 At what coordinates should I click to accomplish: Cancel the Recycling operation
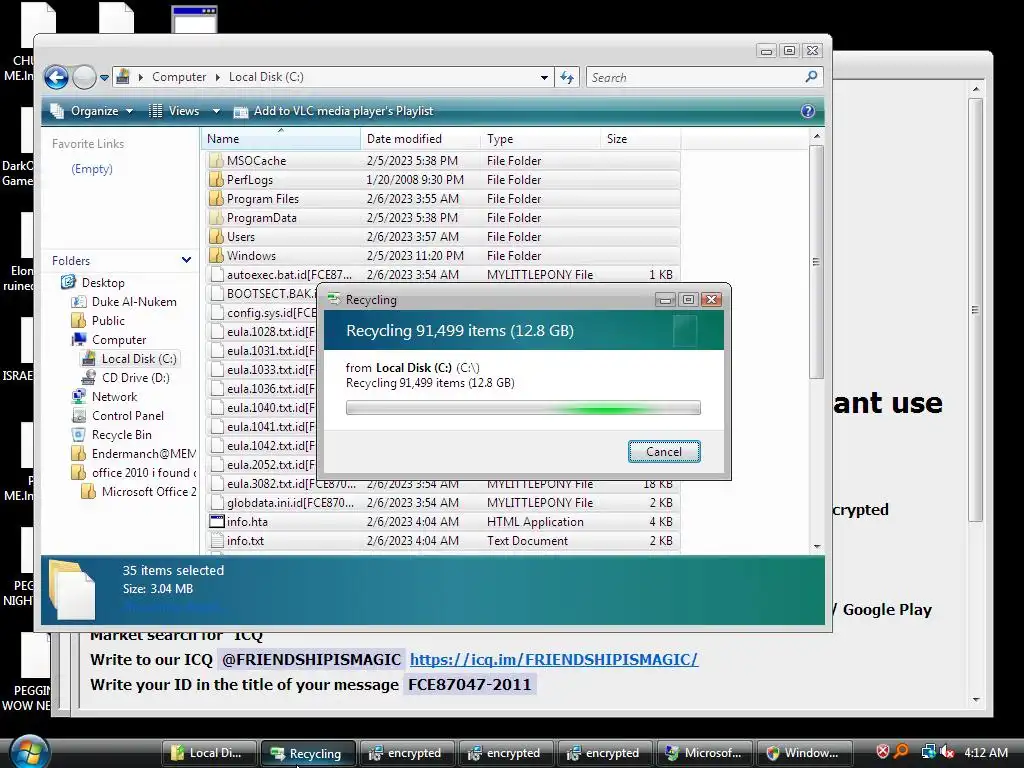click(664, 451)
